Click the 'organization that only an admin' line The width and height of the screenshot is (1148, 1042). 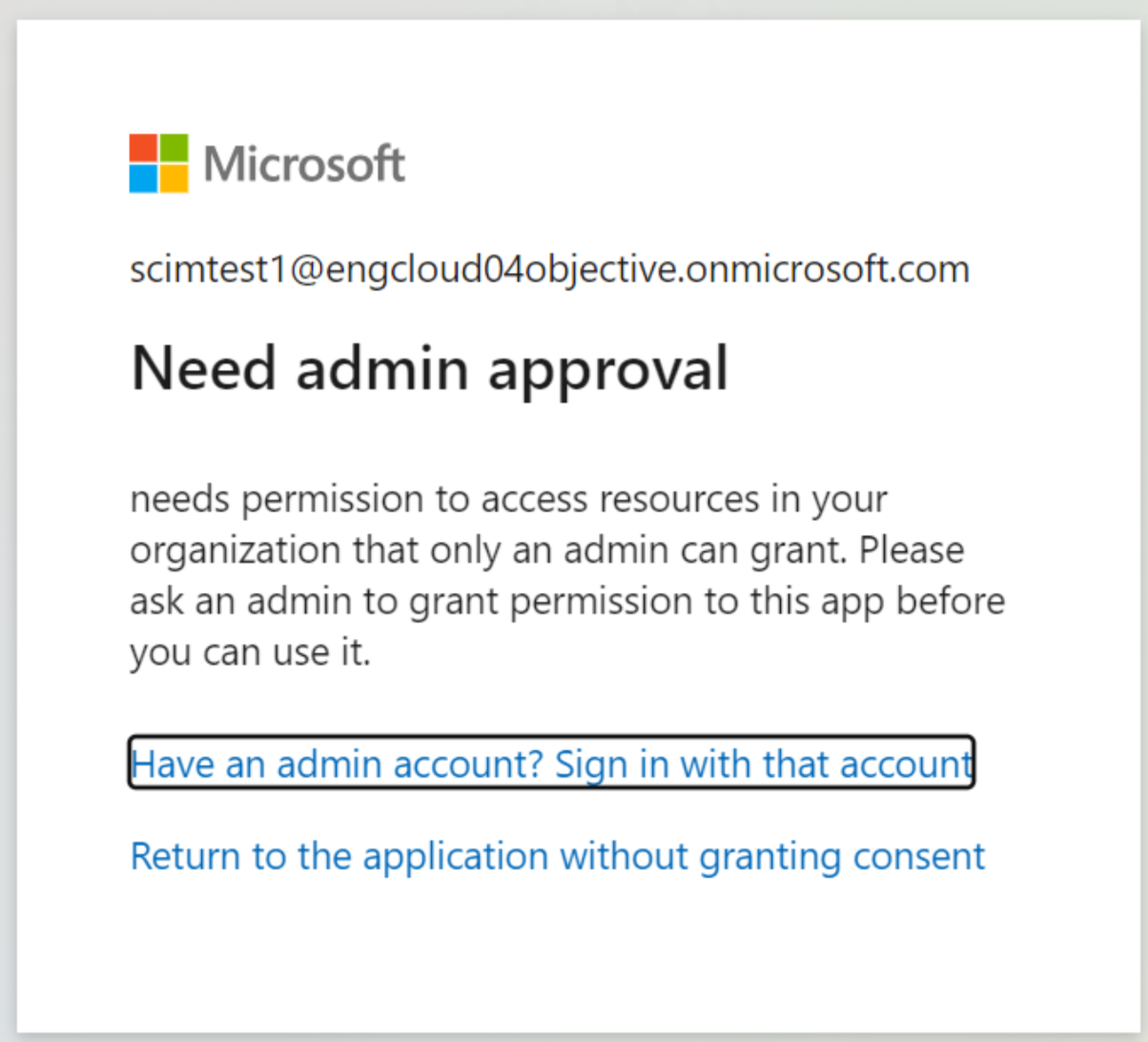tap(546, 550)
